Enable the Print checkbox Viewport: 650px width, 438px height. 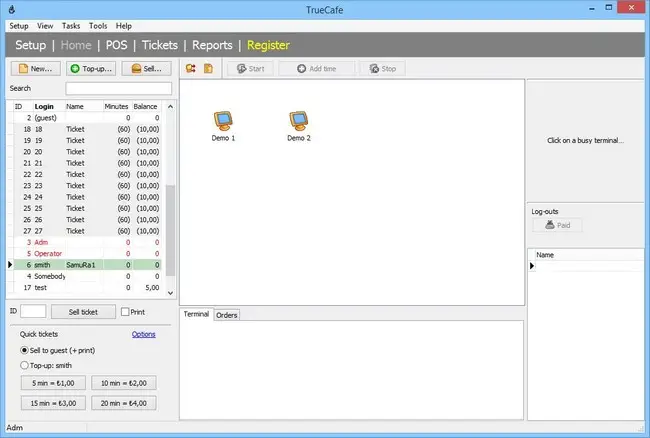(125, 312)
